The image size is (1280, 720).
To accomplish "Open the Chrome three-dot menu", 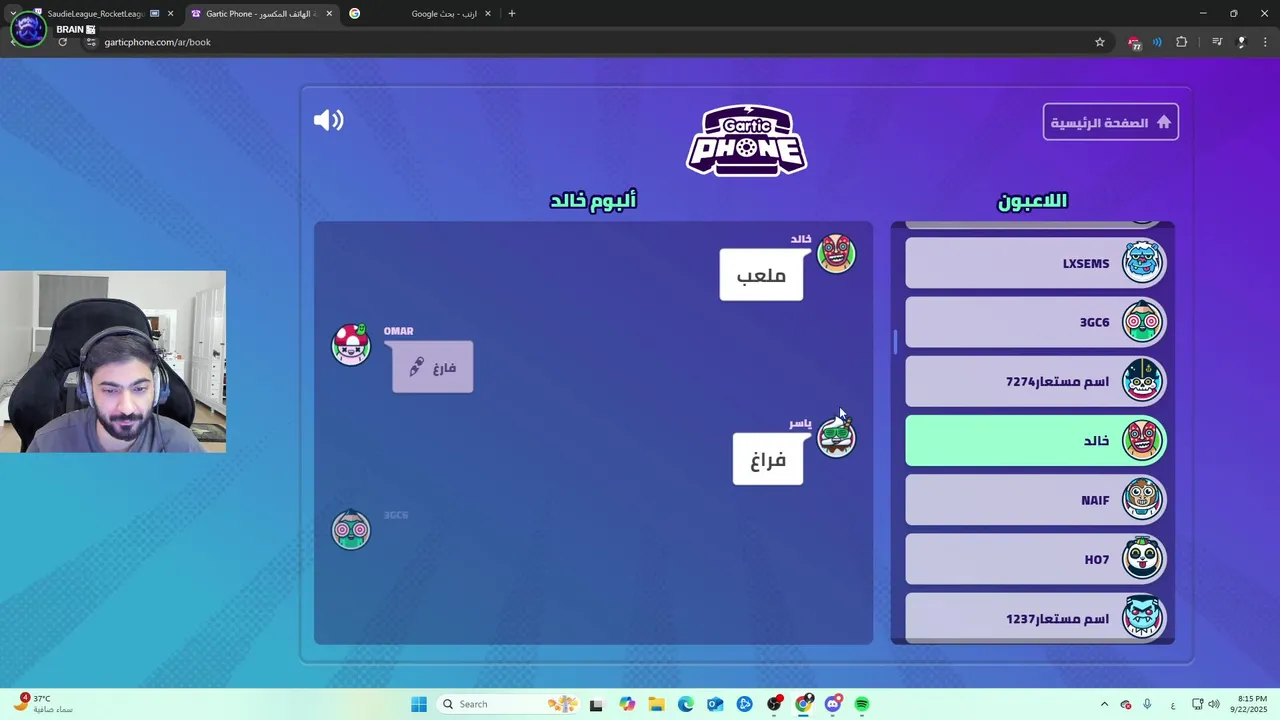I will [x=1265, y=42].
